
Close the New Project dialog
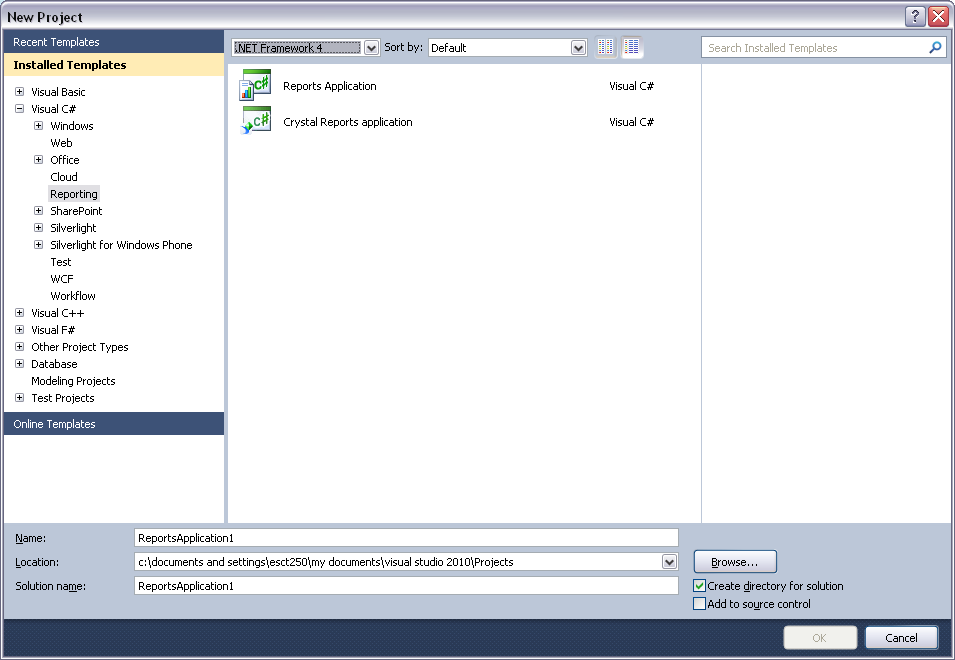point(939,16)
